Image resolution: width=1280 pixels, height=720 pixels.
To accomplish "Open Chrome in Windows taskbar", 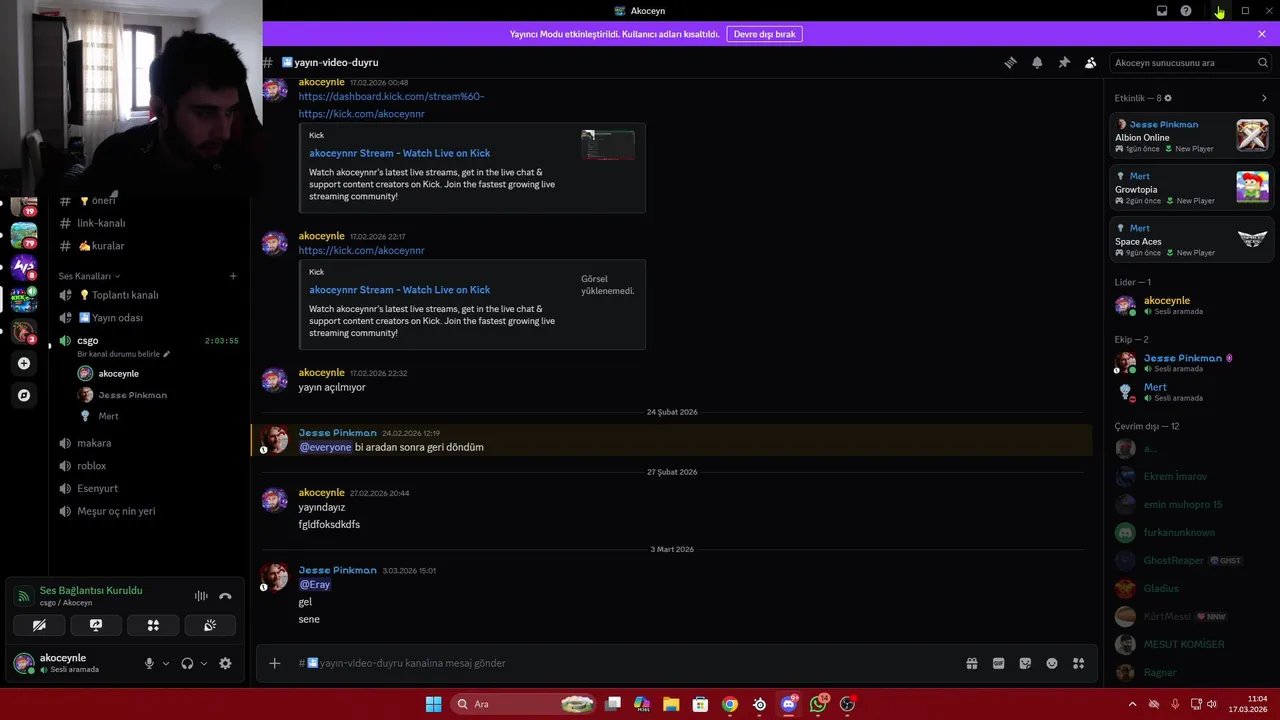I will click(730, 704).
